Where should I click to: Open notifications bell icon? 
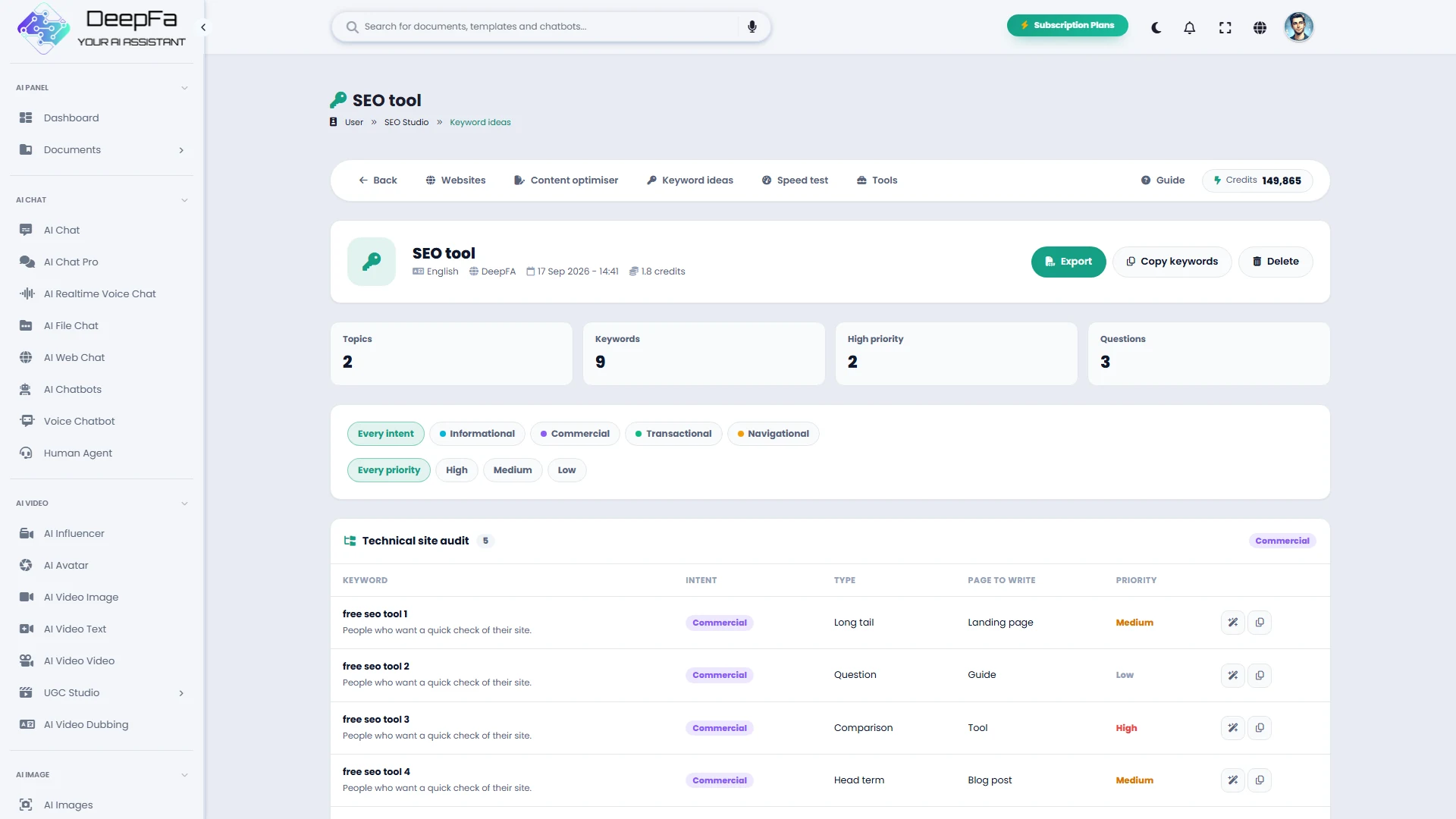tap(1190, 28)
